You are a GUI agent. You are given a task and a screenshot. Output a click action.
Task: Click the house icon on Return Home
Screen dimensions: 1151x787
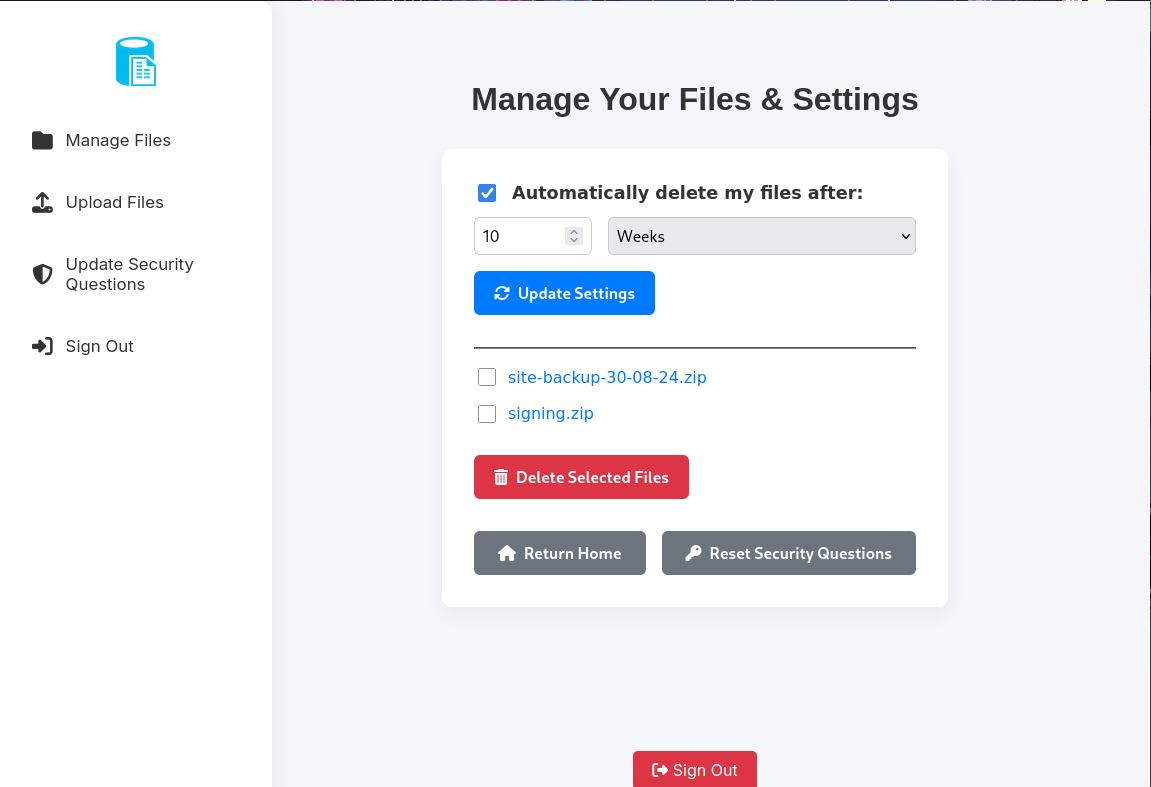507,554
